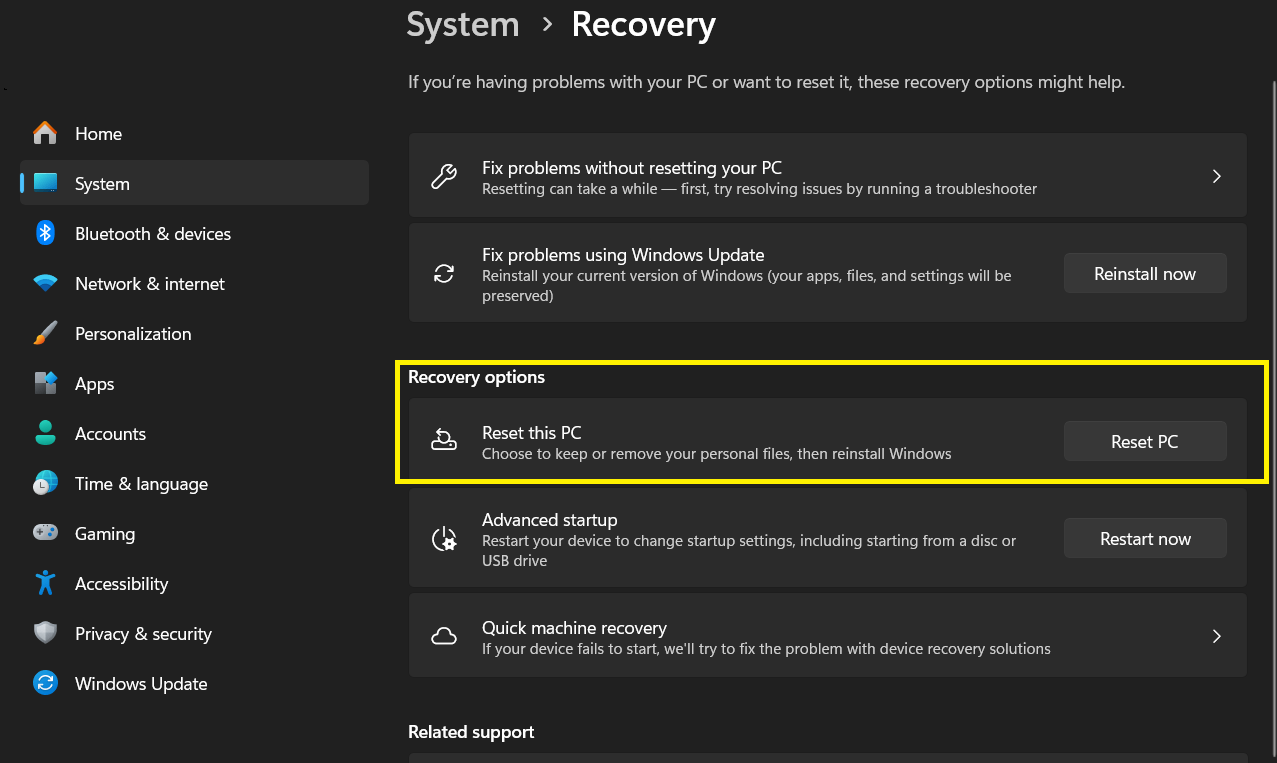Image resolution: width=1277 pixels, height=763 pixels.
Task: Click the Apps icon in sidebar
Action: click(45, 383)
